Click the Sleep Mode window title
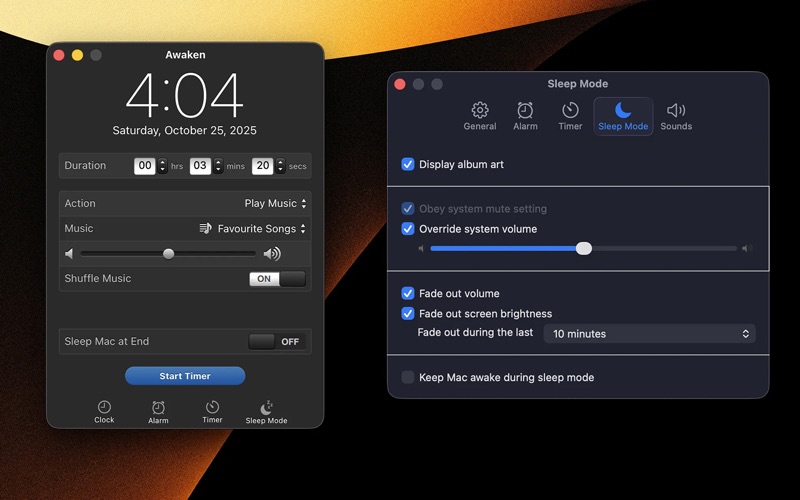 click(x=578, y=84)
